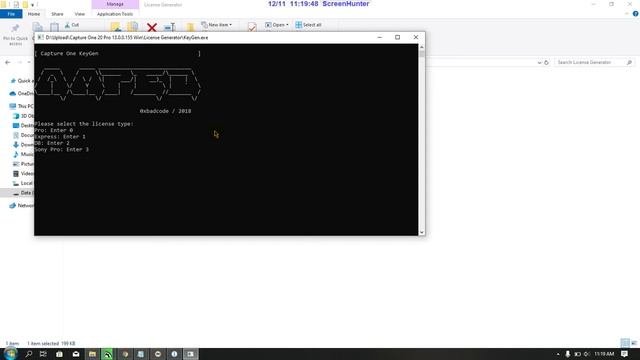Click the KeyGen console window system icon
Image resolution: width=640 pixels, height=360 pixels.
[x=40, y=37]
